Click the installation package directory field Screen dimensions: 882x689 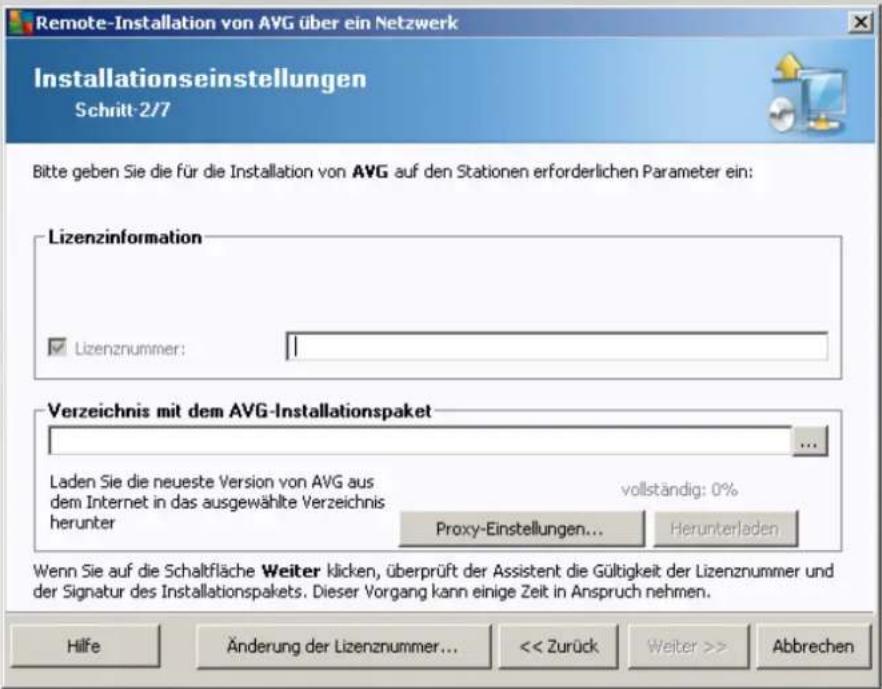[x=420, y=440]
